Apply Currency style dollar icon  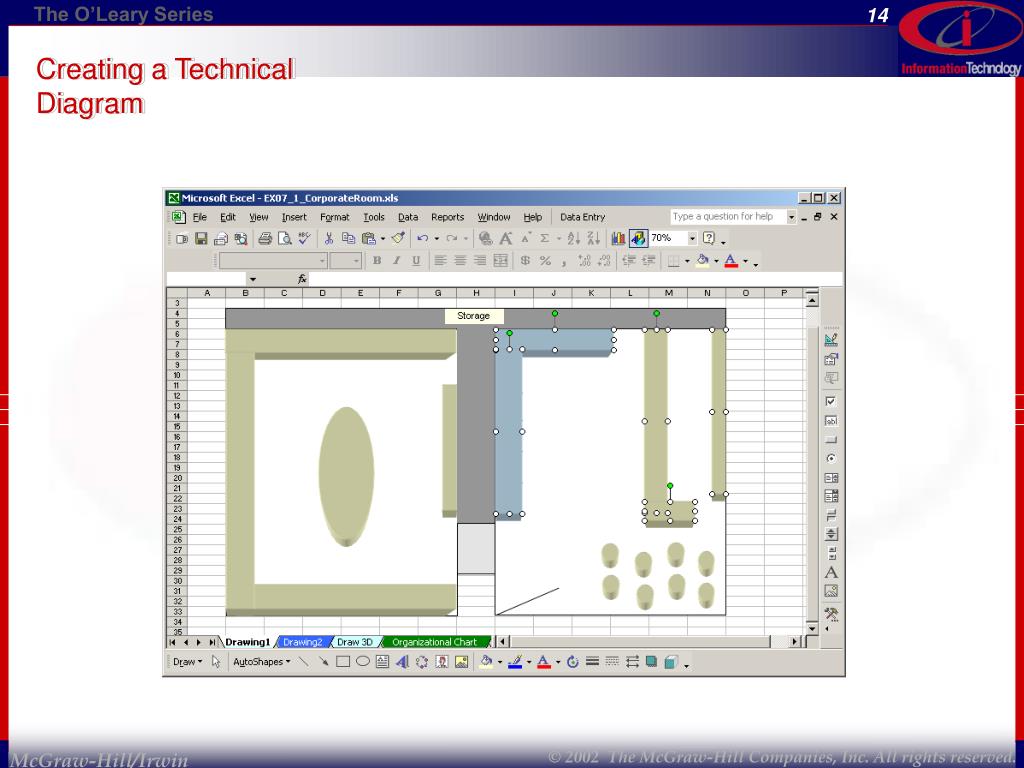(x=525, y=261)
